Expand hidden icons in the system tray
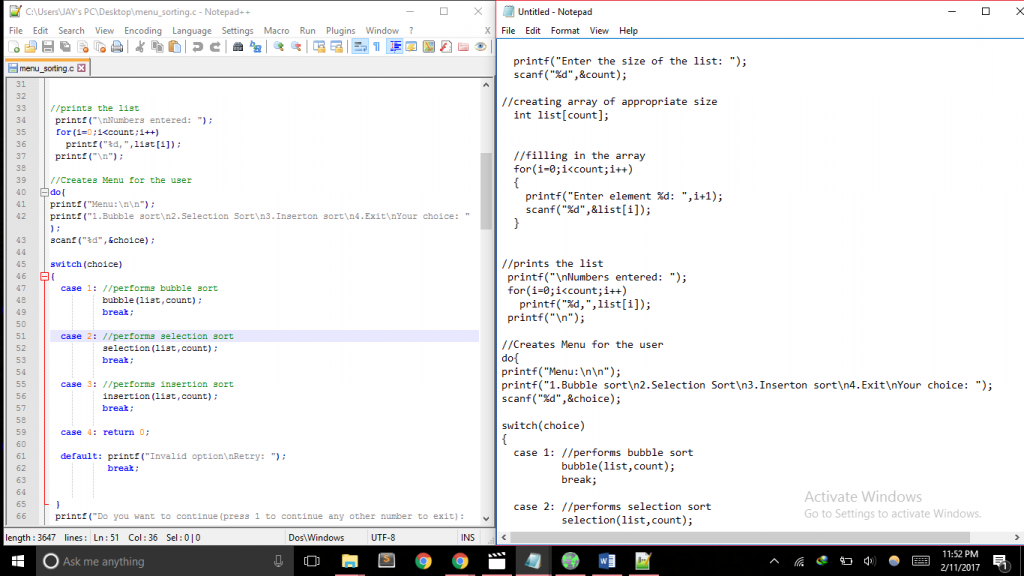 click(x=774, y=561)
